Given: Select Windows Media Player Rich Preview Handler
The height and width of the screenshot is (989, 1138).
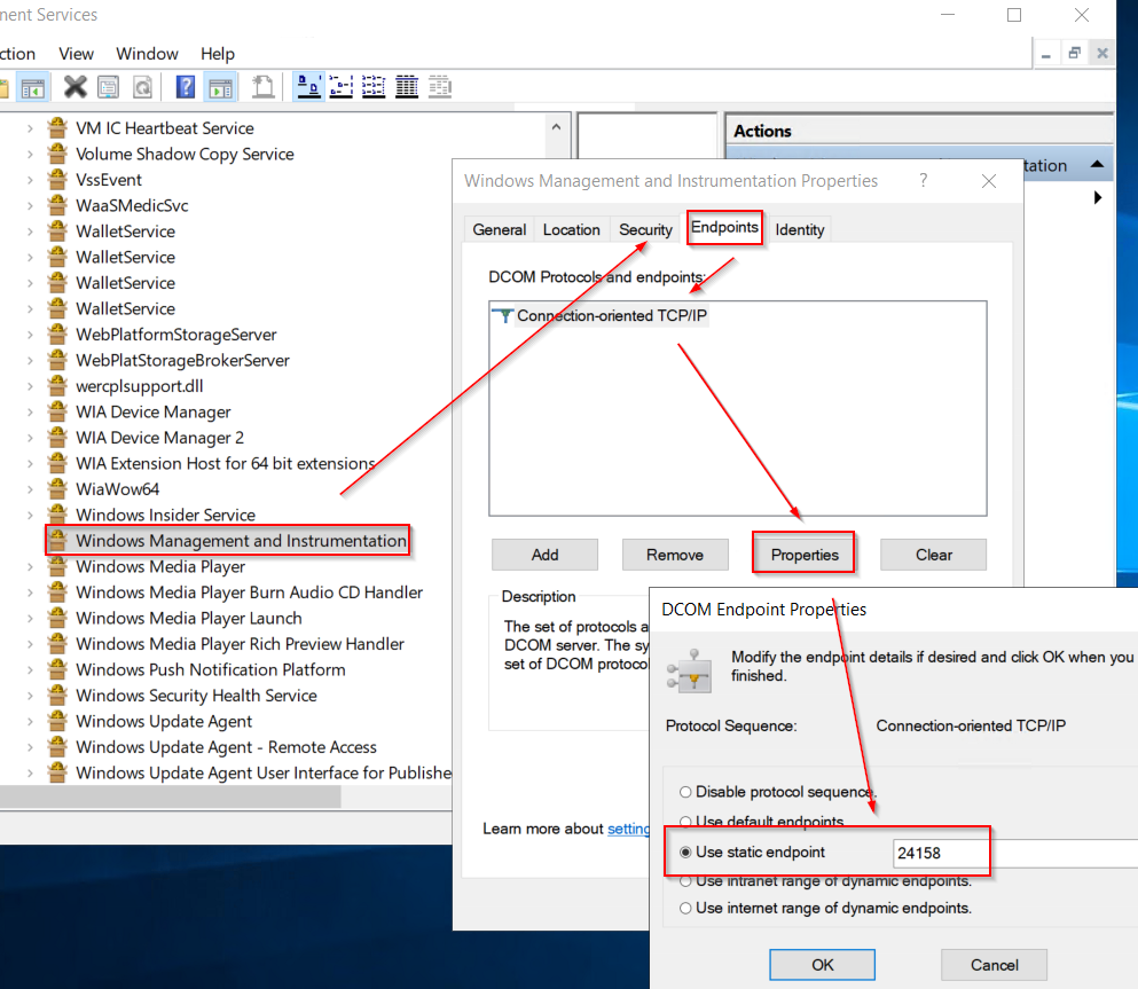Looking at the screenshot, I should (x=240, y=644).
